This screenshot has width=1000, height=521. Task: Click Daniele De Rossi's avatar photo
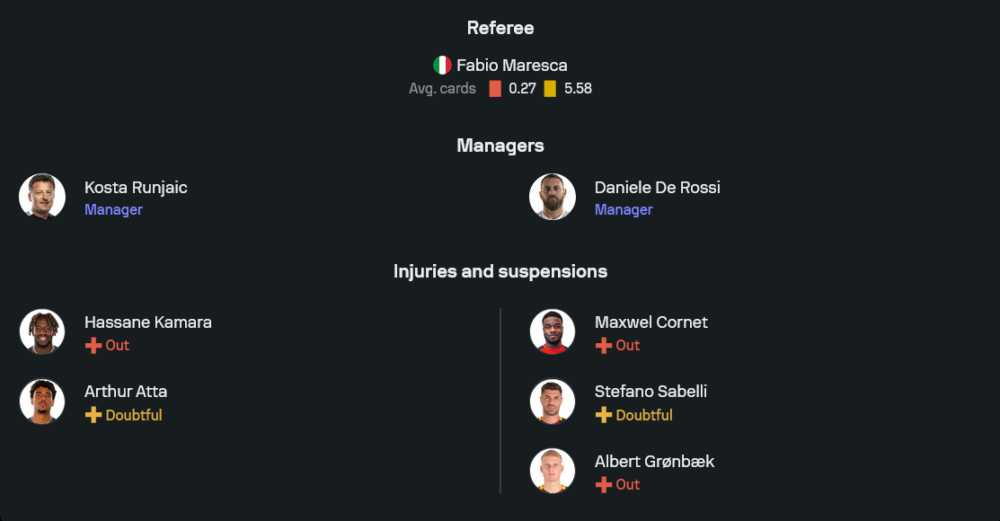[x=552, y=196]
